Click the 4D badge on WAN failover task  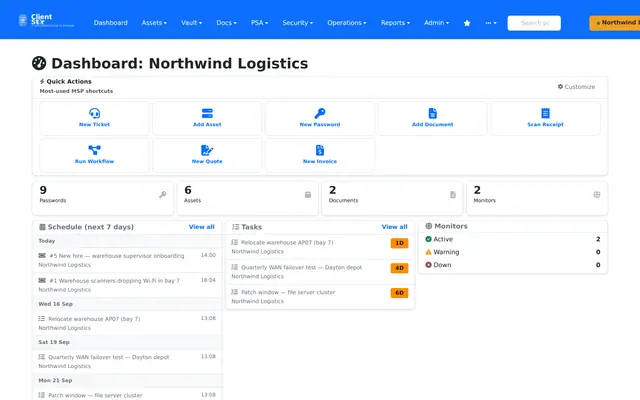(x=399, y=268)
